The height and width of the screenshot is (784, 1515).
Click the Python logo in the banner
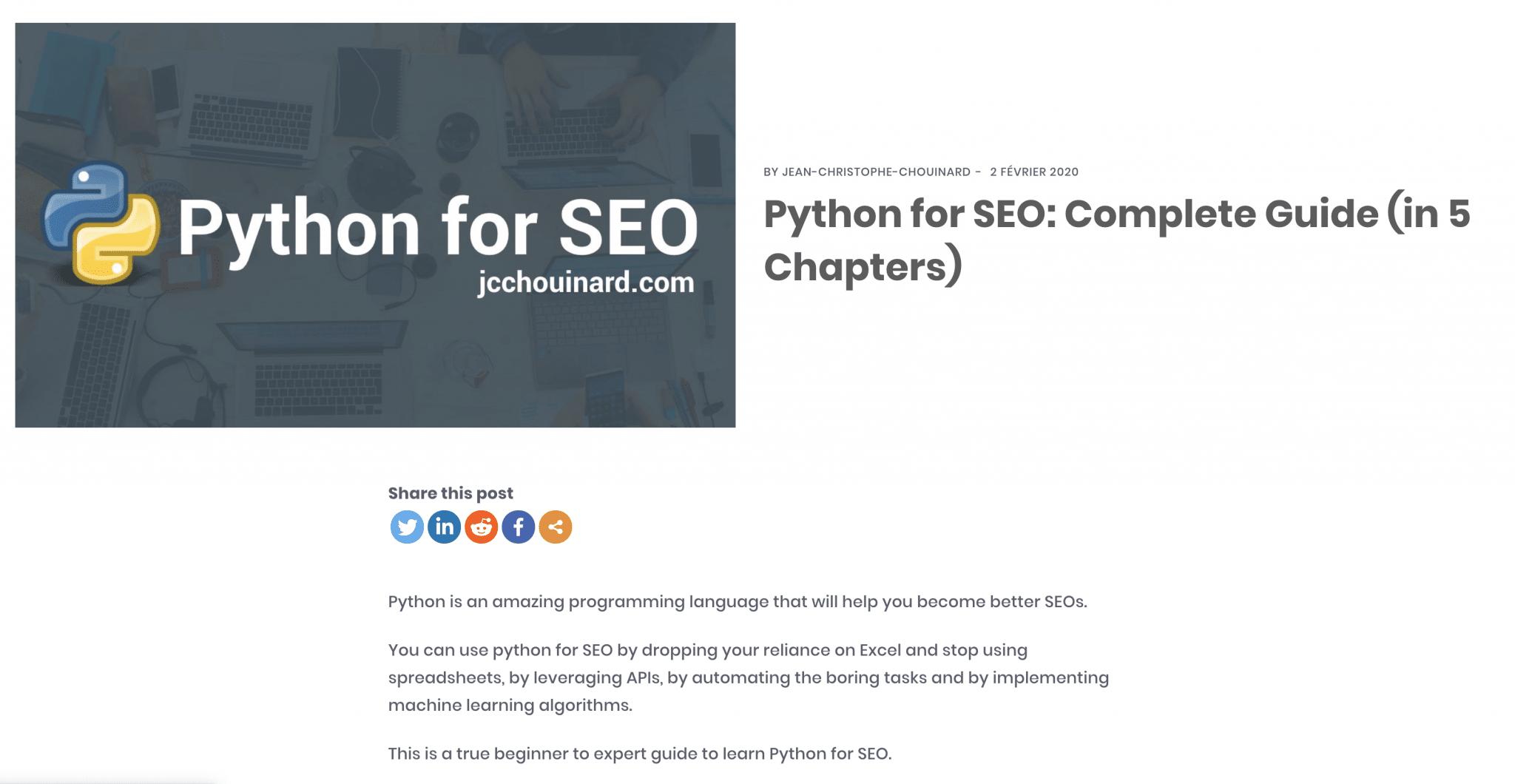tap(101, 223)
